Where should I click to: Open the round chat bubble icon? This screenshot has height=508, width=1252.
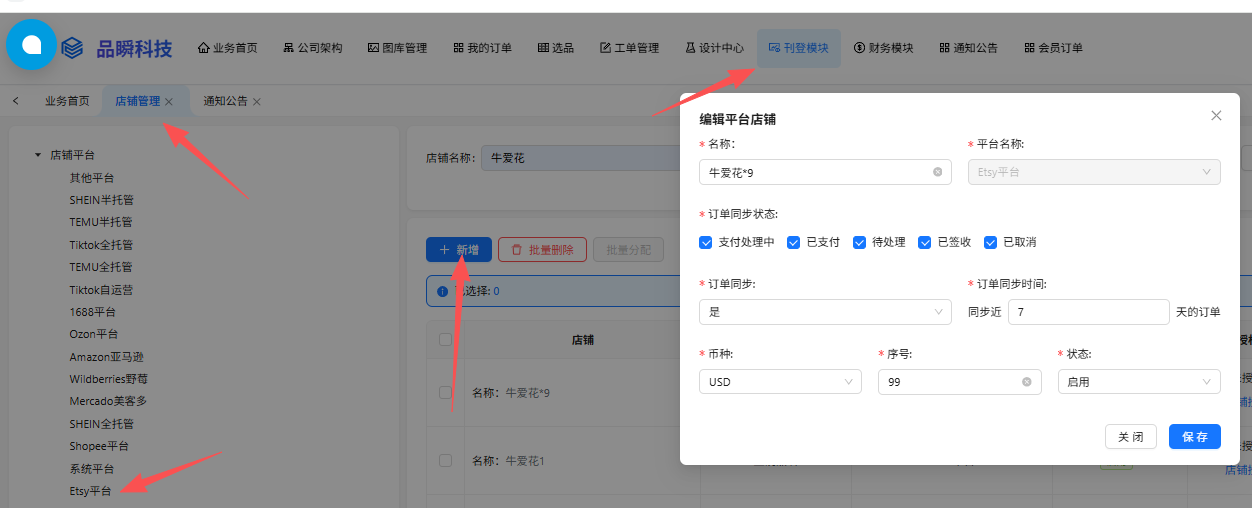click(31, 45)
